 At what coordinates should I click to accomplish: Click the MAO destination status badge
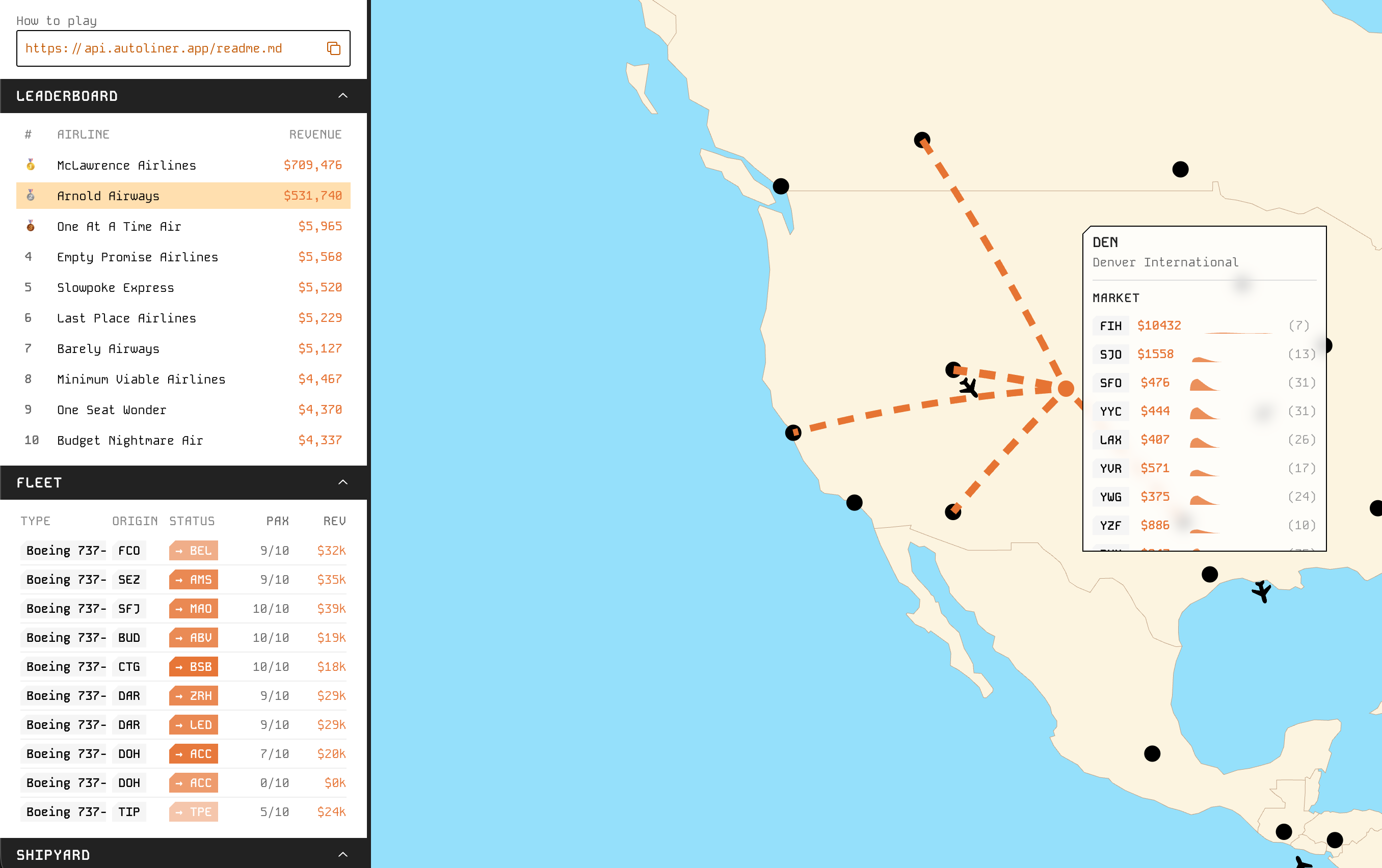194,608
